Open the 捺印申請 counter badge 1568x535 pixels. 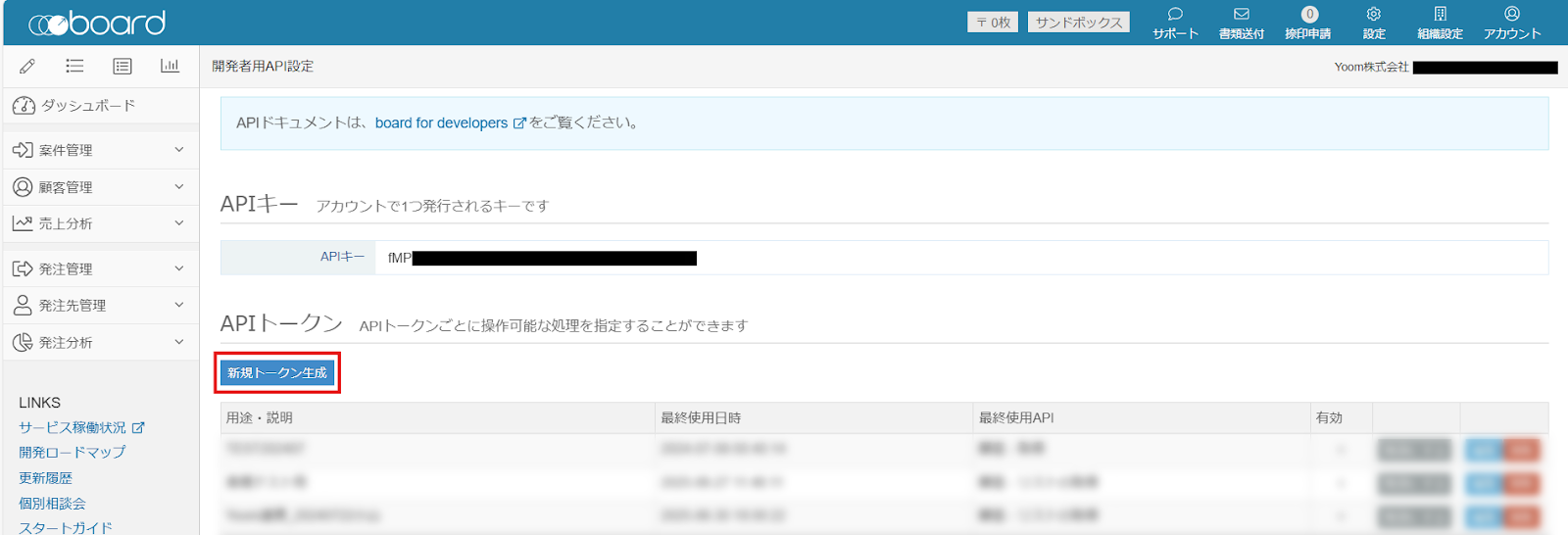click(x=1309, y=15)
